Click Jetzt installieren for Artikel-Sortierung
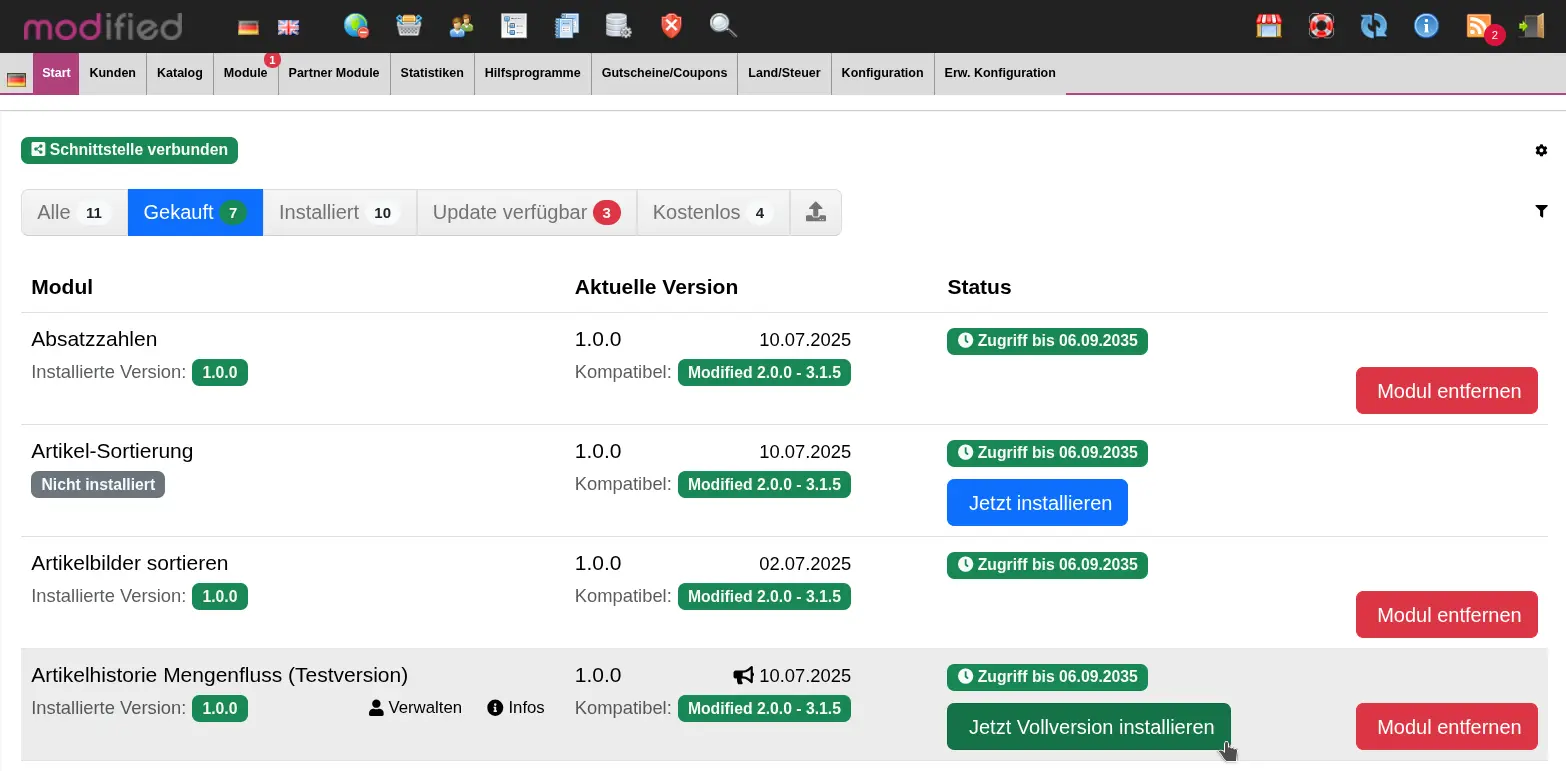This screenshot has width=1566, height=771. click(x=1037, y=503)
